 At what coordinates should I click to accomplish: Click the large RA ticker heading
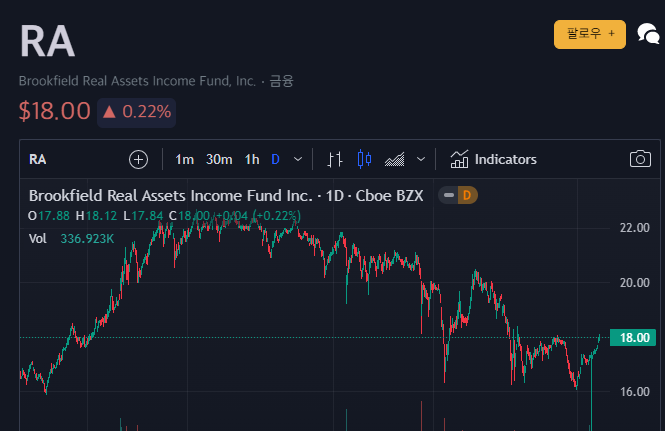[47, 41]
